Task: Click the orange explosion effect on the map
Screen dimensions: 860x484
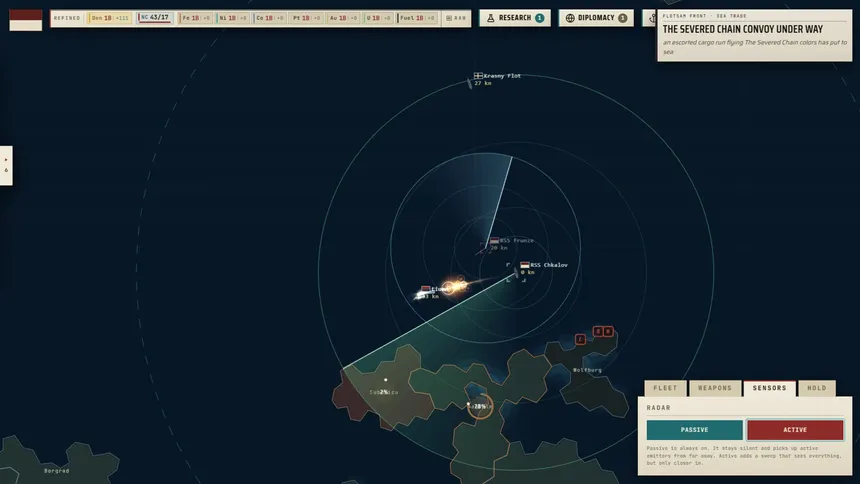Action: [x=455, y=286]
